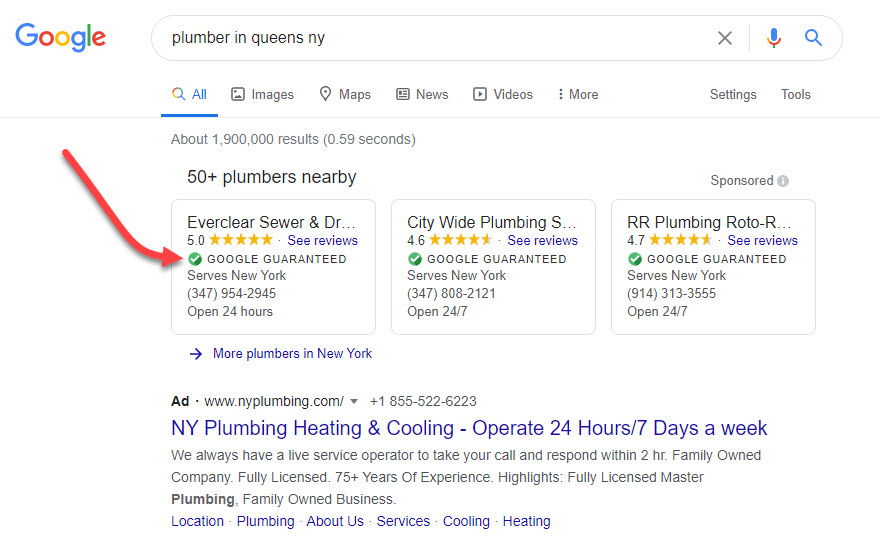This screenshot has height=546, width=880.
Task: Expand the nyplumbing.com ad dropdown arrow
Action: (354, 402)
